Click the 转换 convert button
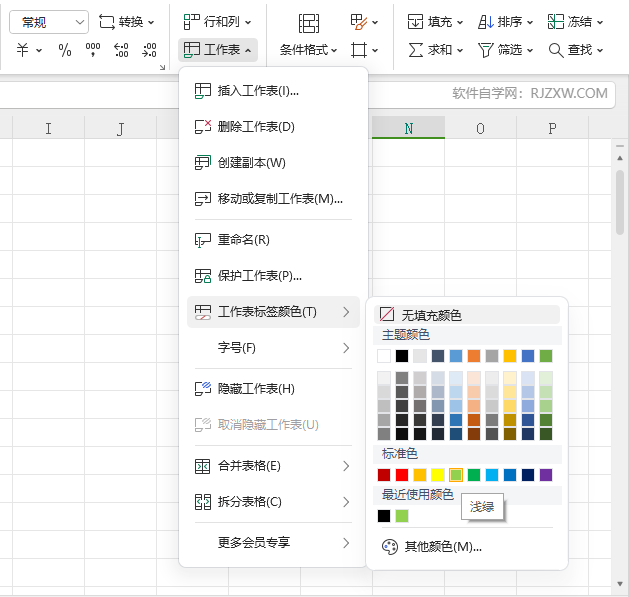This screenshot has height=597, width=629. (x=127, y=22)
